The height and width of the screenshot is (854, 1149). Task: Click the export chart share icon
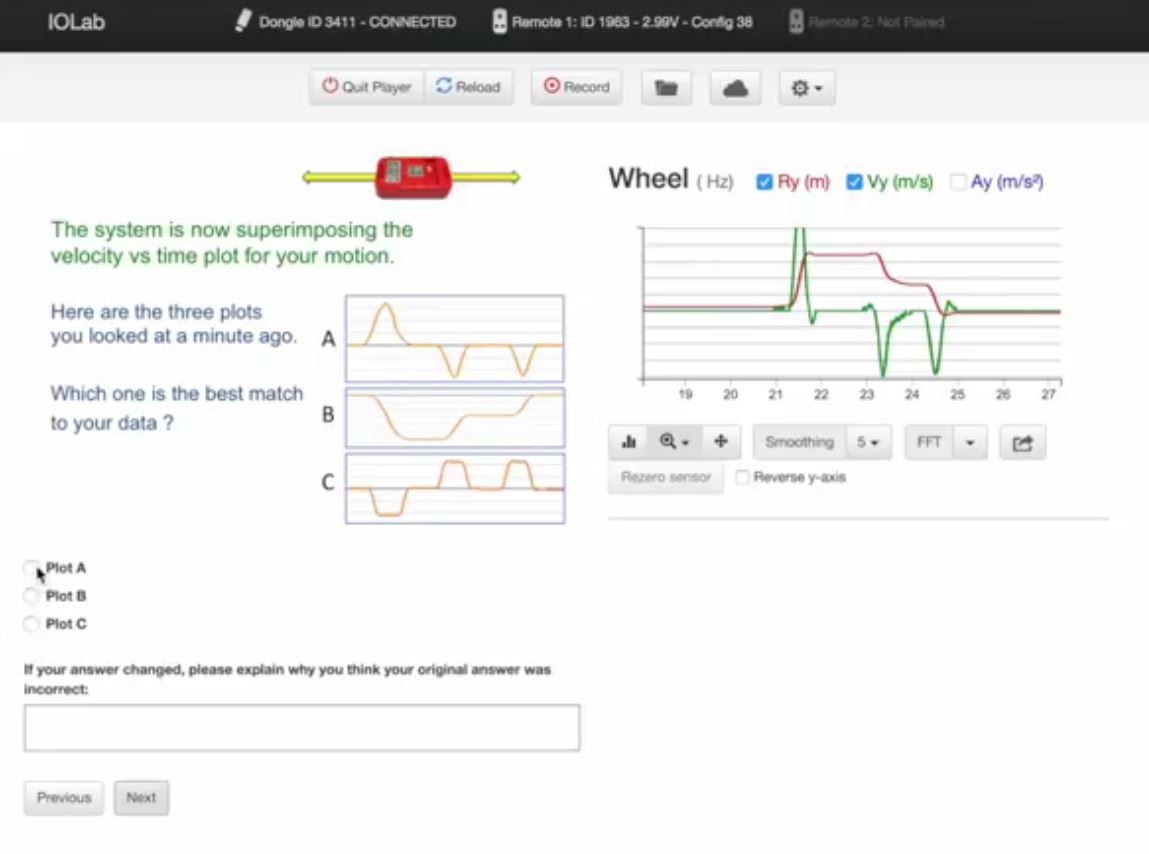1022,442
